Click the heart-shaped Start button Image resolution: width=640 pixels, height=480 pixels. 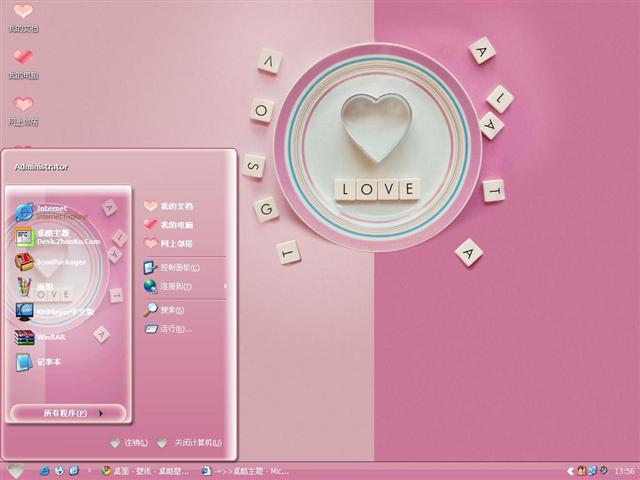pyautogui.click(x=16, y=471)
